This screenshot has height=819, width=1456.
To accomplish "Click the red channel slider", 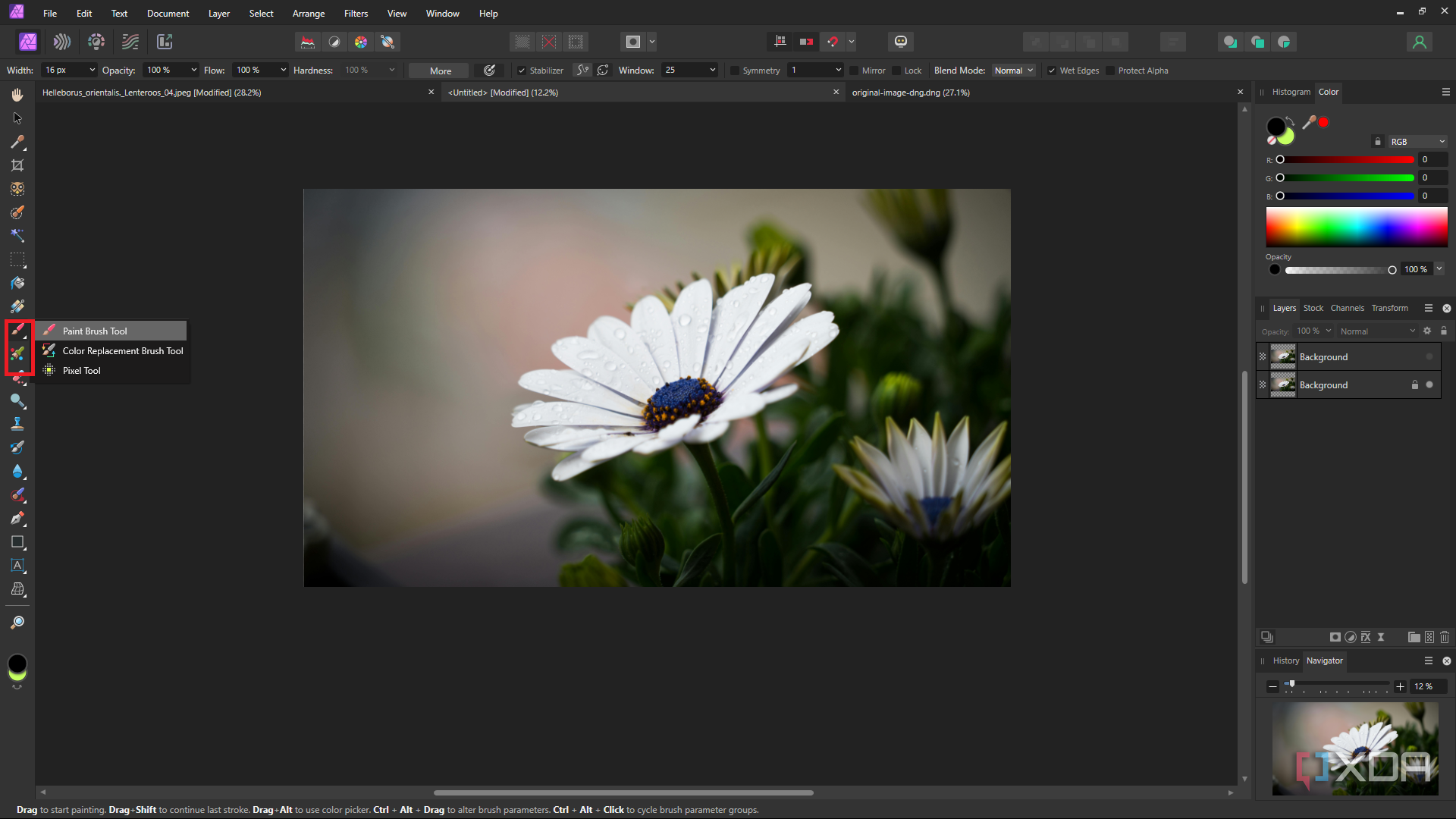I will pyautogui.click(x=1347, y=160).
